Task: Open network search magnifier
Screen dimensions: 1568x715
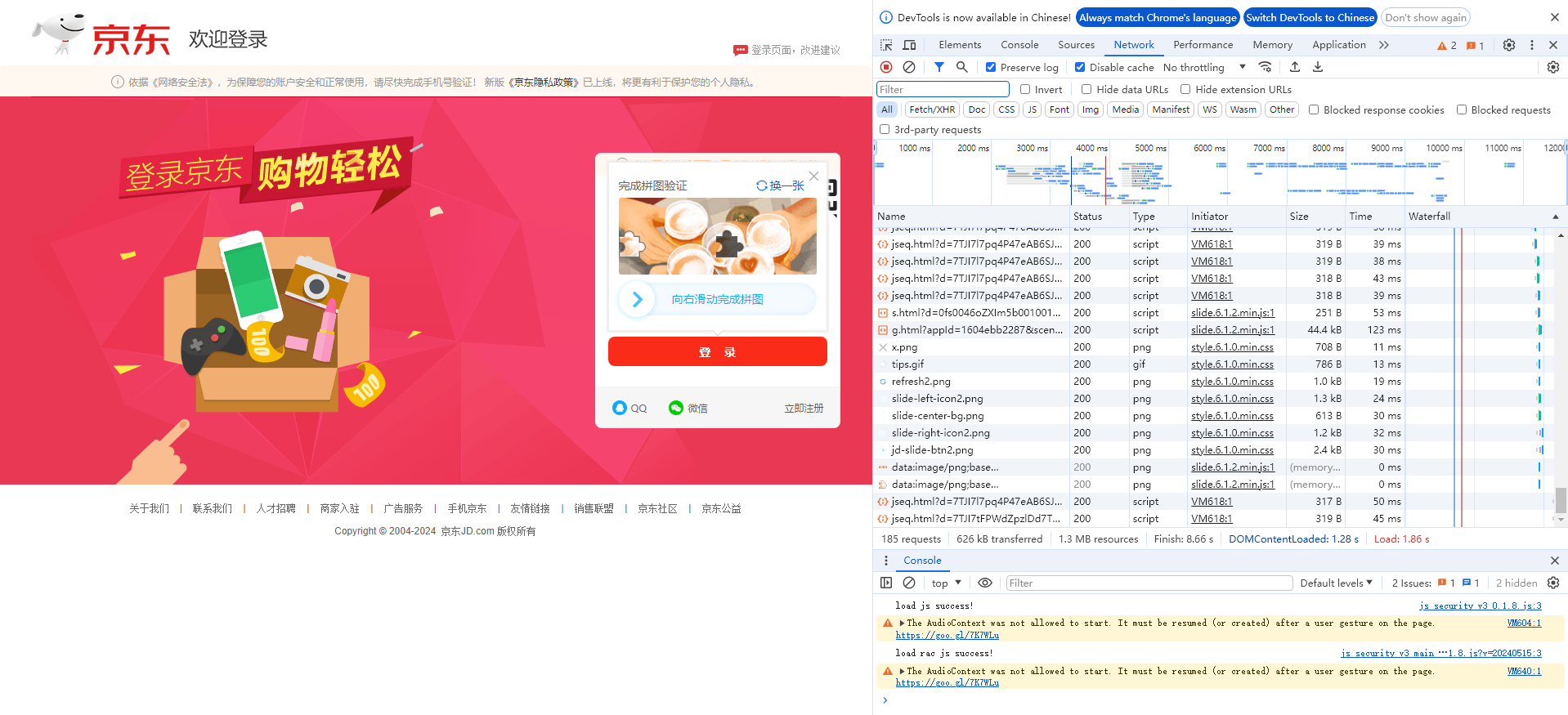Action: pyautogui.click(x=962, y=67)
